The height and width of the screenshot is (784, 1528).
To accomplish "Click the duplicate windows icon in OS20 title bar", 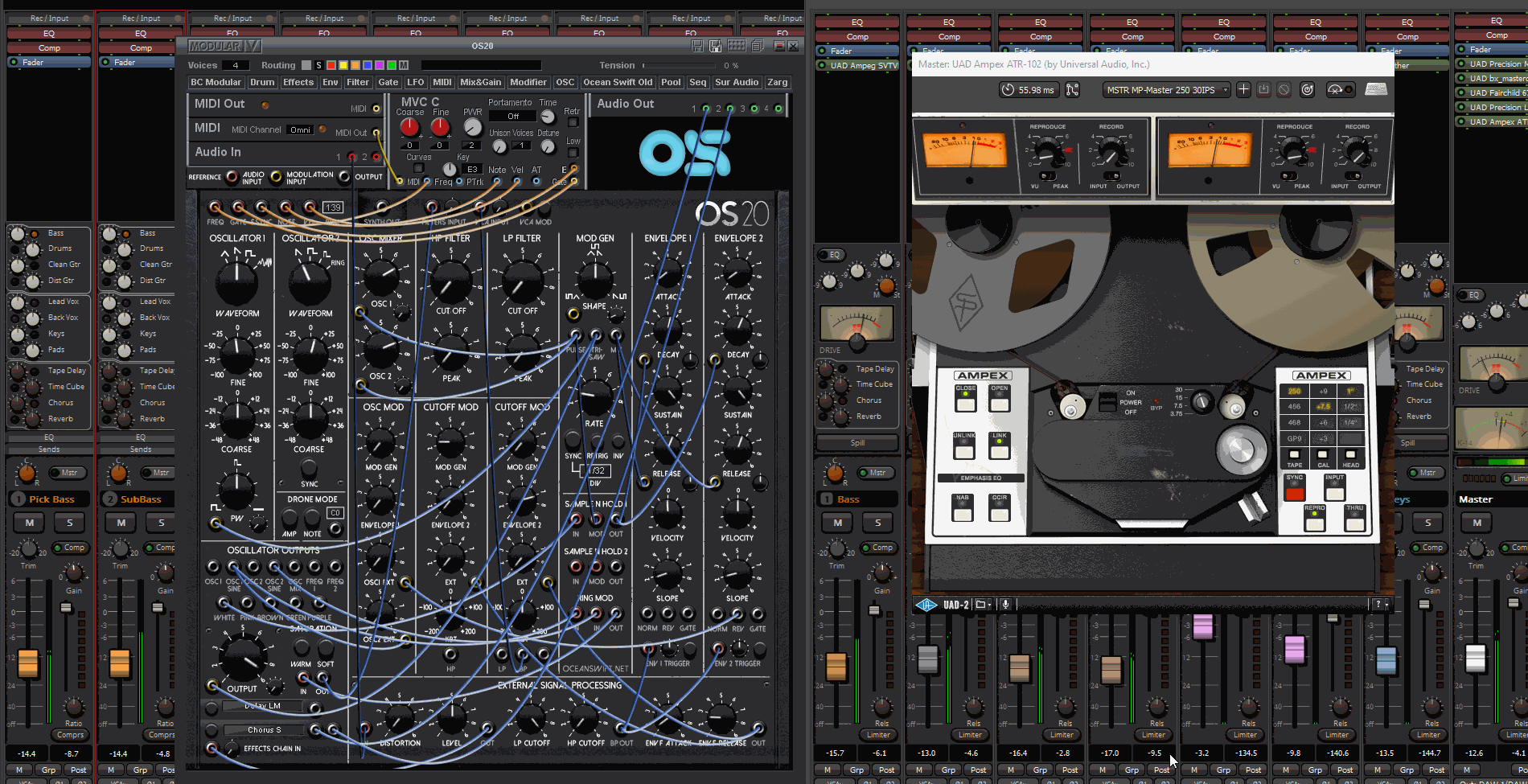I will 758,46.
